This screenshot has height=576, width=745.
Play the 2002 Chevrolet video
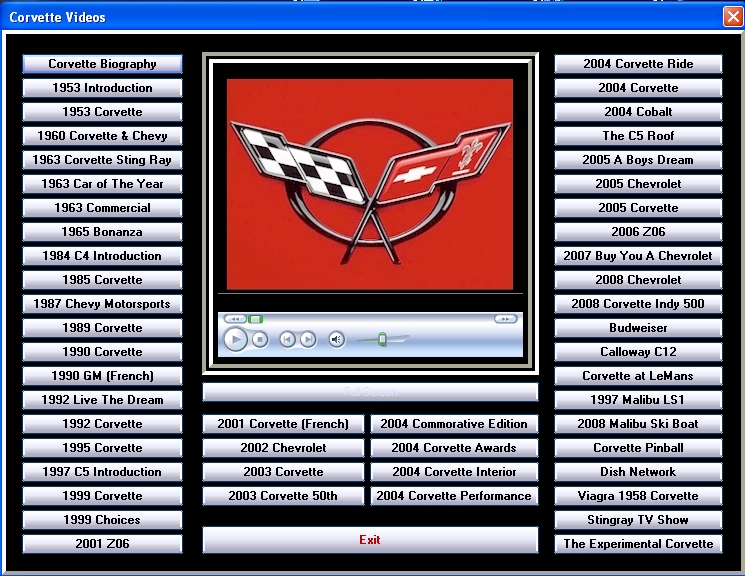pyautogui.click(x=283, y=448)
